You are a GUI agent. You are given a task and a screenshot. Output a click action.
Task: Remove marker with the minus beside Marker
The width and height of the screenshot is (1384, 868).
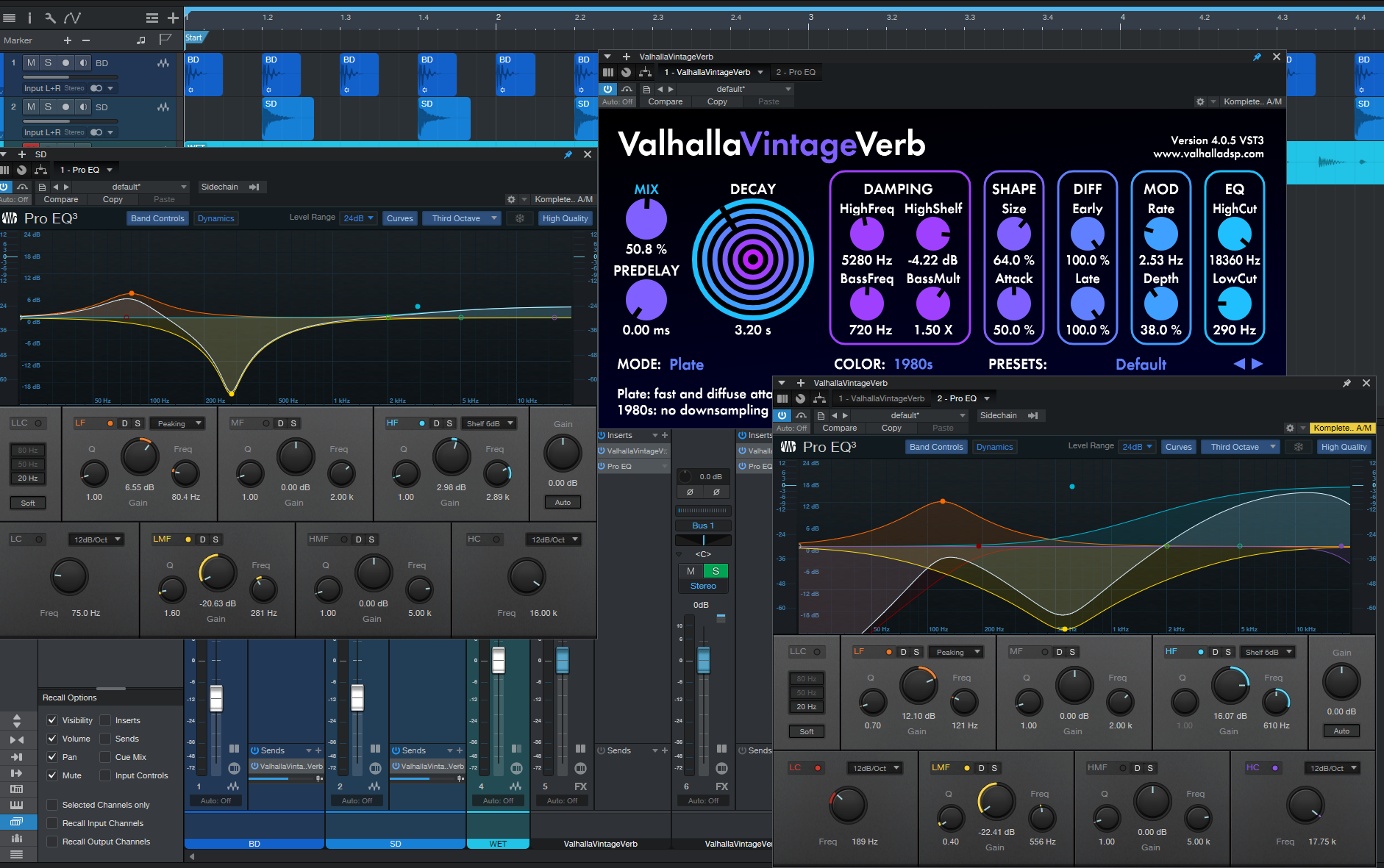coord(86,40)
